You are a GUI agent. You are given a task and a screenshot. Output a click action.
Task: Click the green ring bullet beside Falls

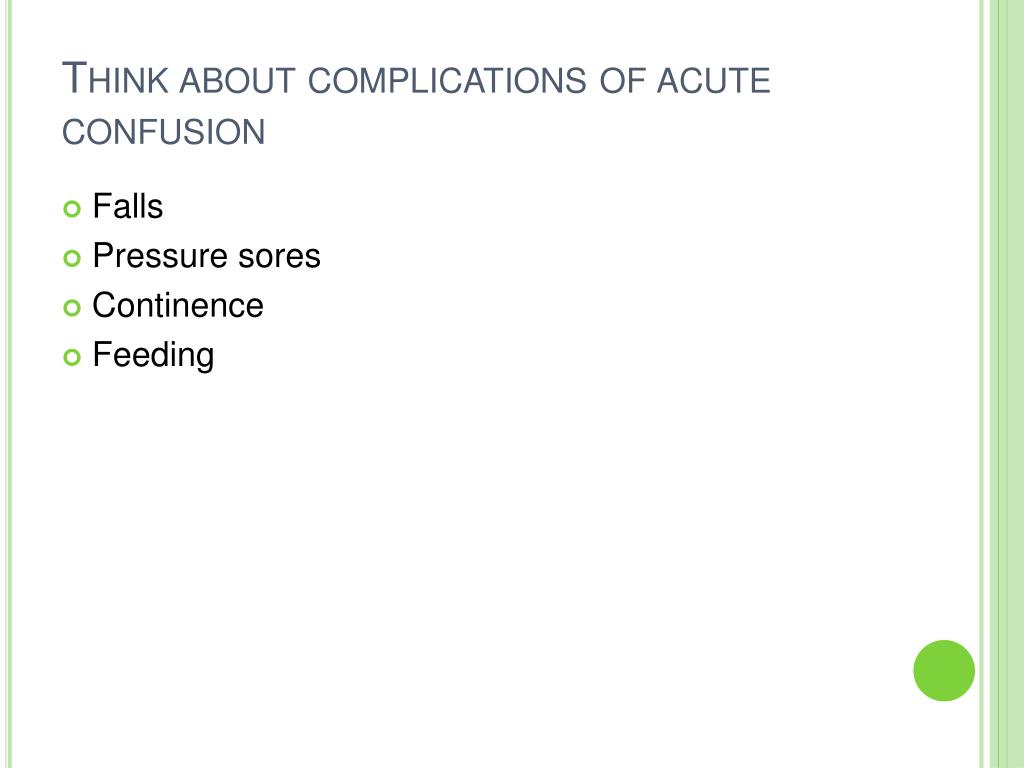pyautogui.click(x=72, y=208)
